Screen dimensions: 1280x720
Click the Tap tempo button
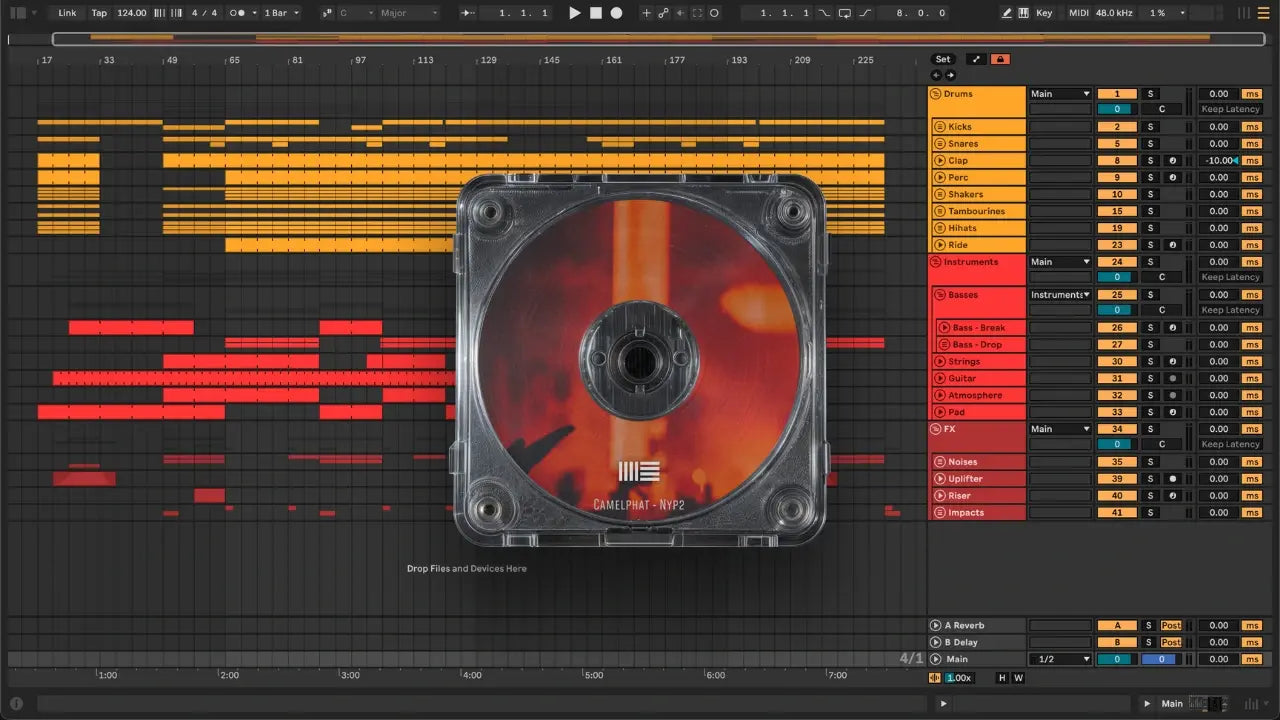point(99,13)
